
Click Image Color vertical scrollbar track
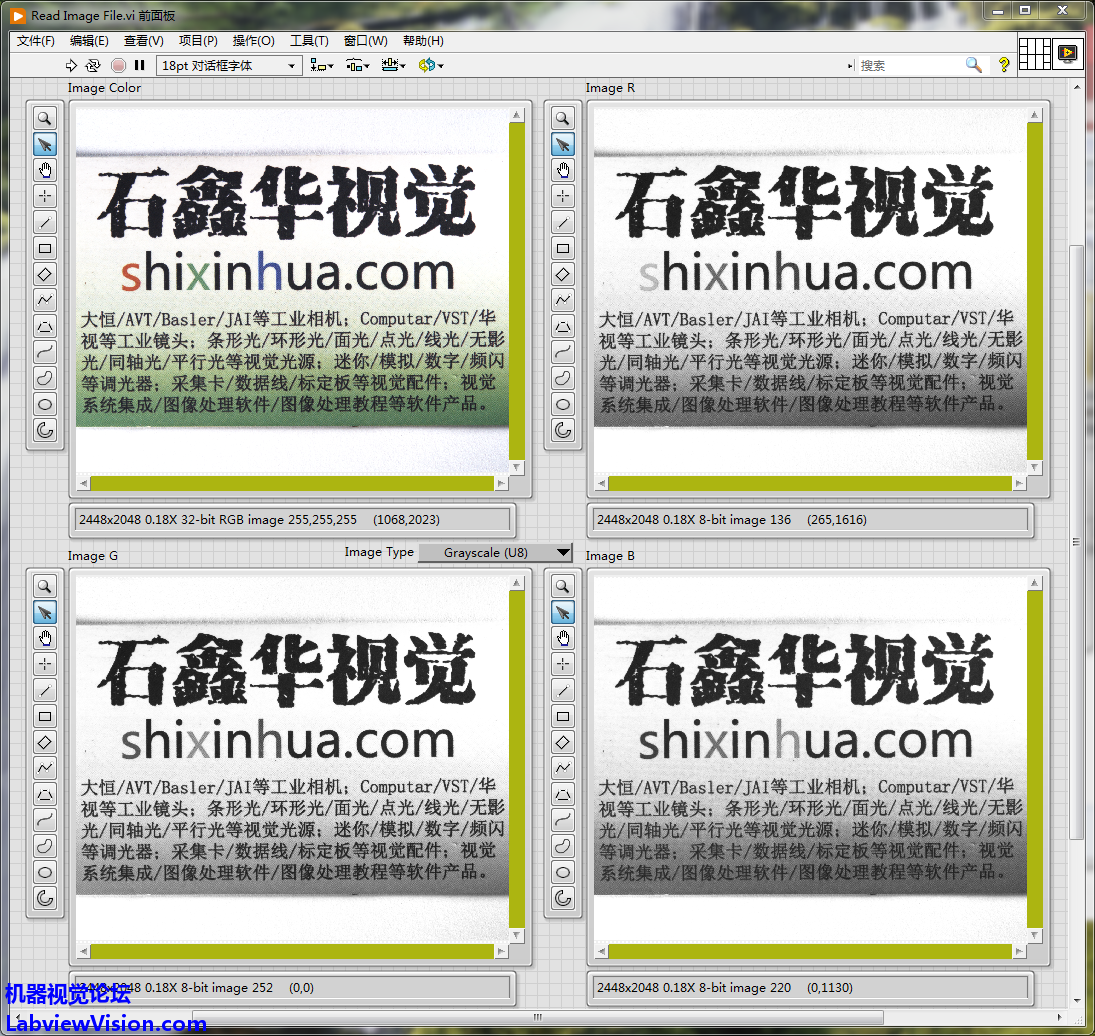517,291
